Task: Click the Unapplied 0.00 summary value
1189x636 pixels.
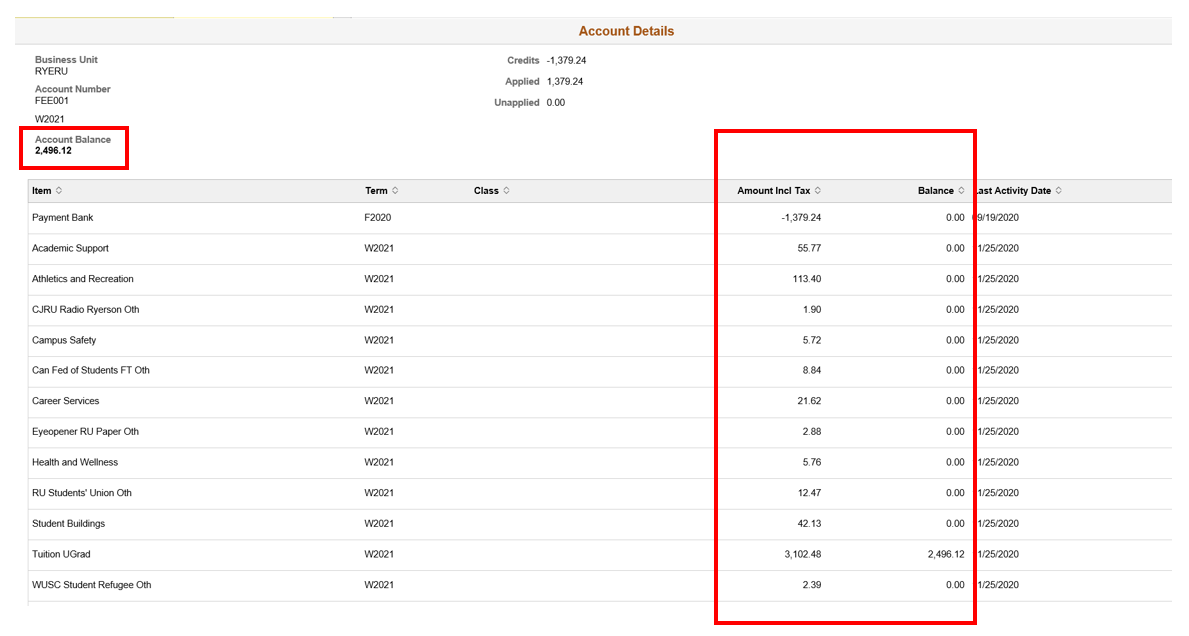Action: coord(556,103)
